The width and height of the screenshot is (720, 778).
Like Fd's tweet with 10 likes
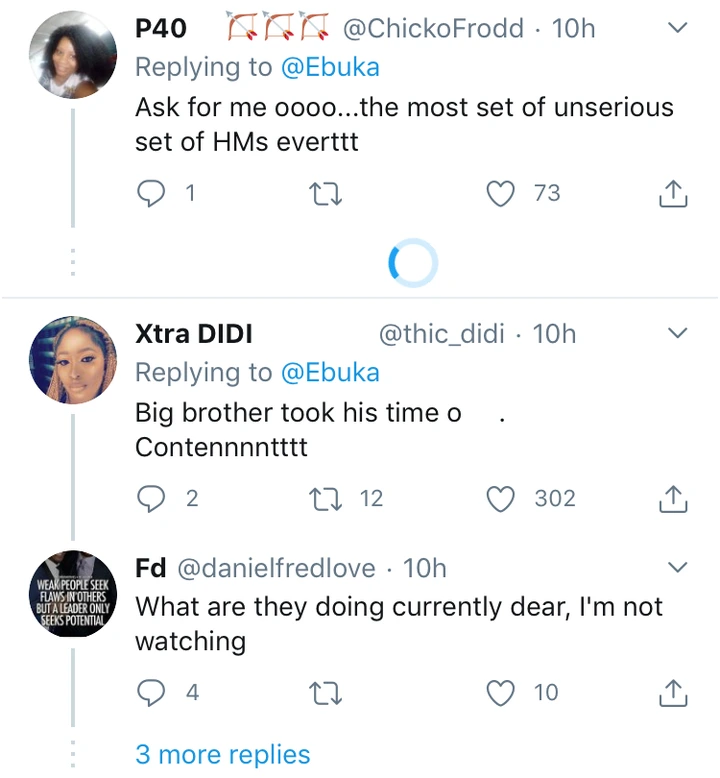(500, 692)
